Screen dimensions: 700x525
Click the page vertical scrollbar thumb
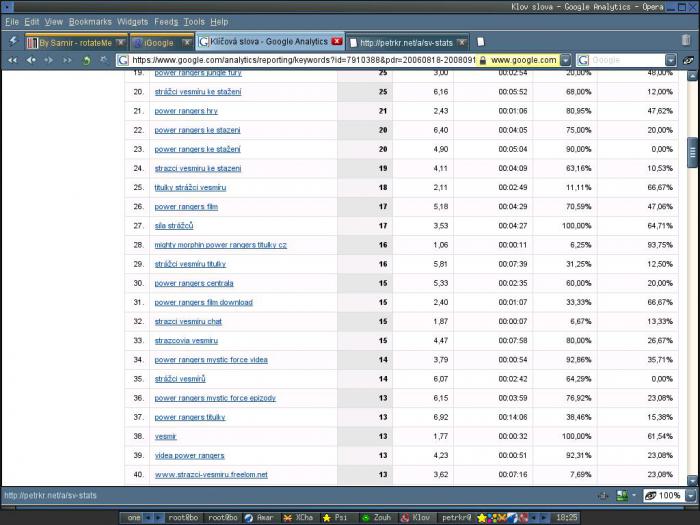tap(692, 153)
